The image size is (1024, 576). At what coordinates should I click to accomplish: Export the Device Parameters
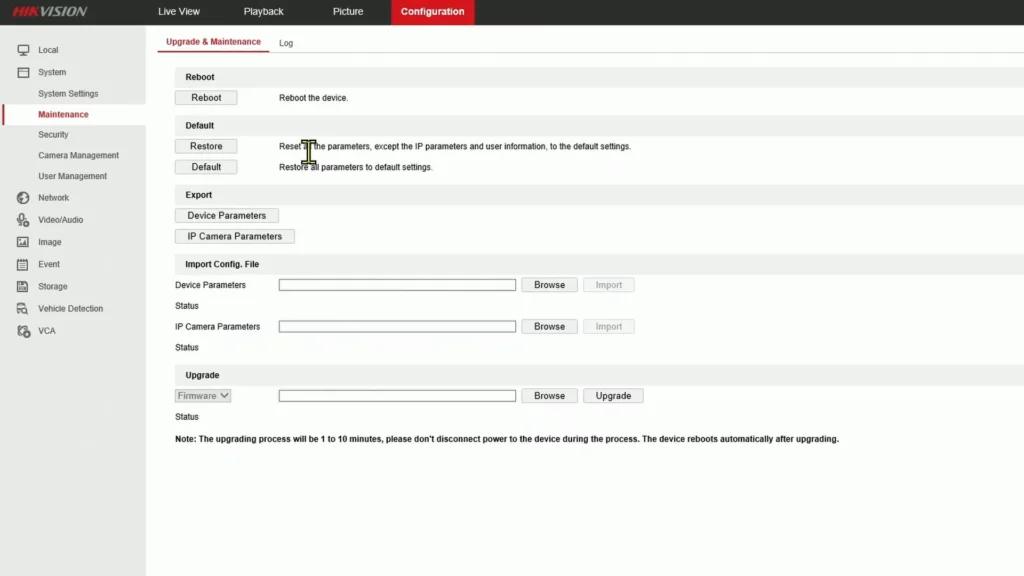pos(227,215)
